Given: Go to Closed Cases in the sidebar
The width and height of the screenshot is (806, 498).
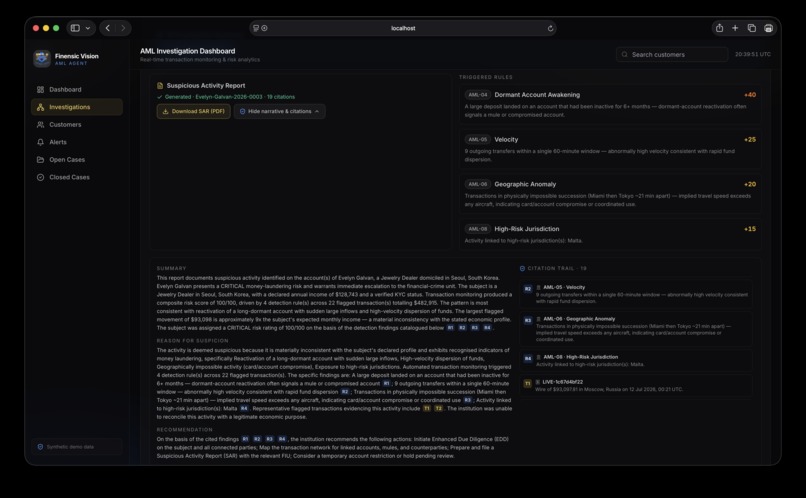Looking at the screenshot, I should click(x=77, y=177).
